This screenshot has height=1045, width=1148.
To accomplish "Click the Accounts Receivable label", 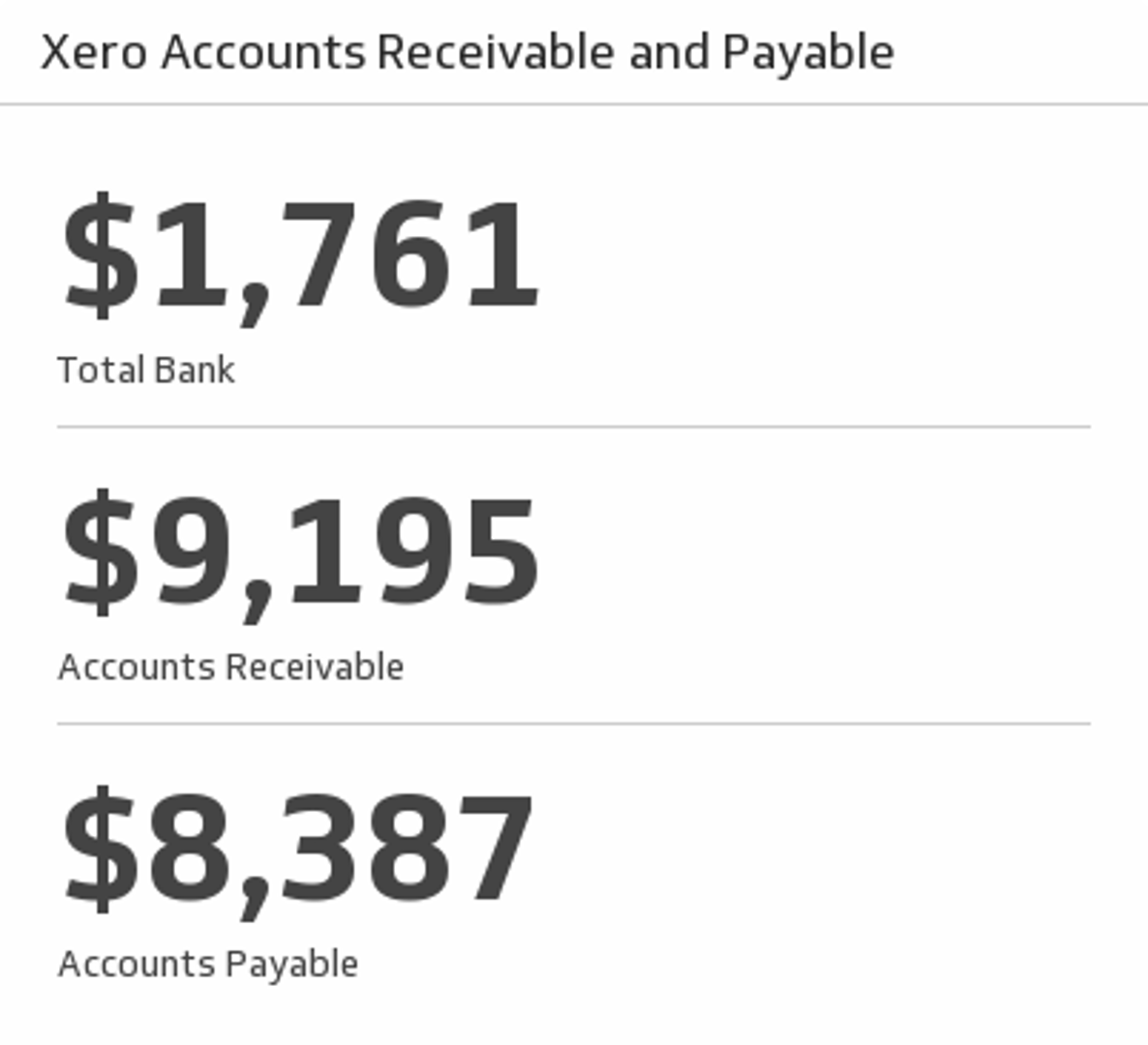I will click(x=231, y=668).
